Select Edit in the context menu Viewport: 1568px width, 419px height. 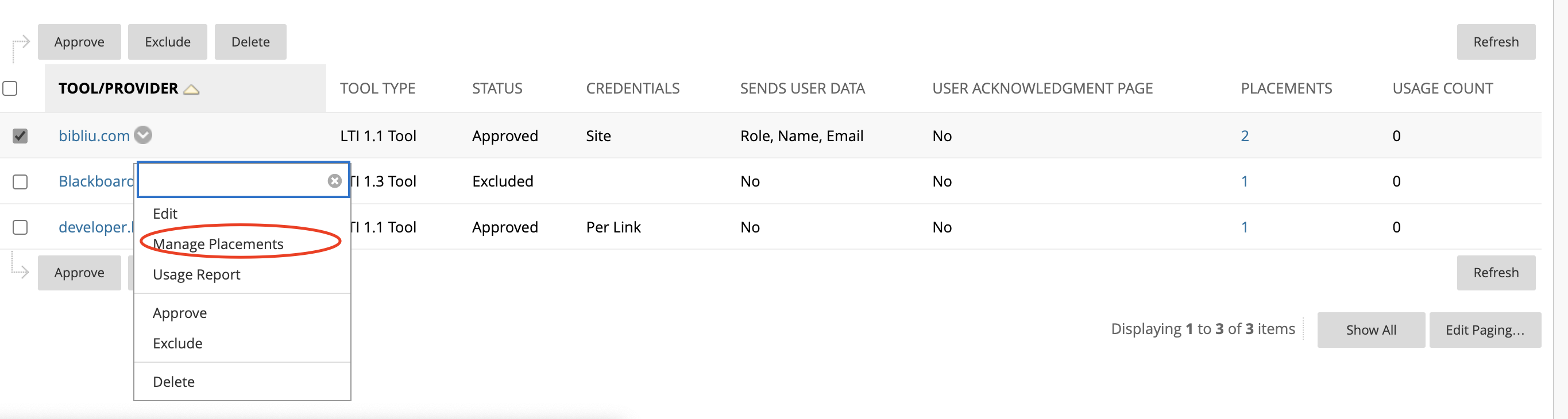165,214
